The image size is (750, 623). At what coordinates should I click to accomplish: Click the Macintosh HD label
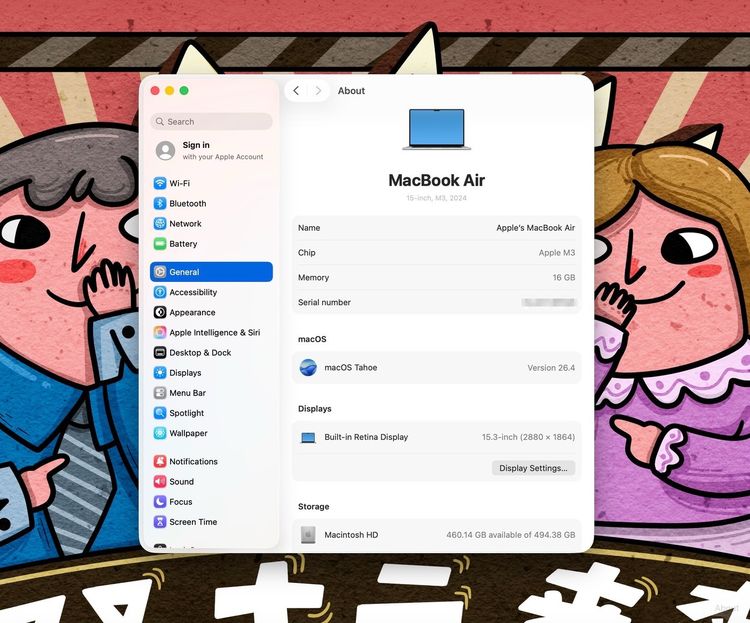(x=351, y=535)
